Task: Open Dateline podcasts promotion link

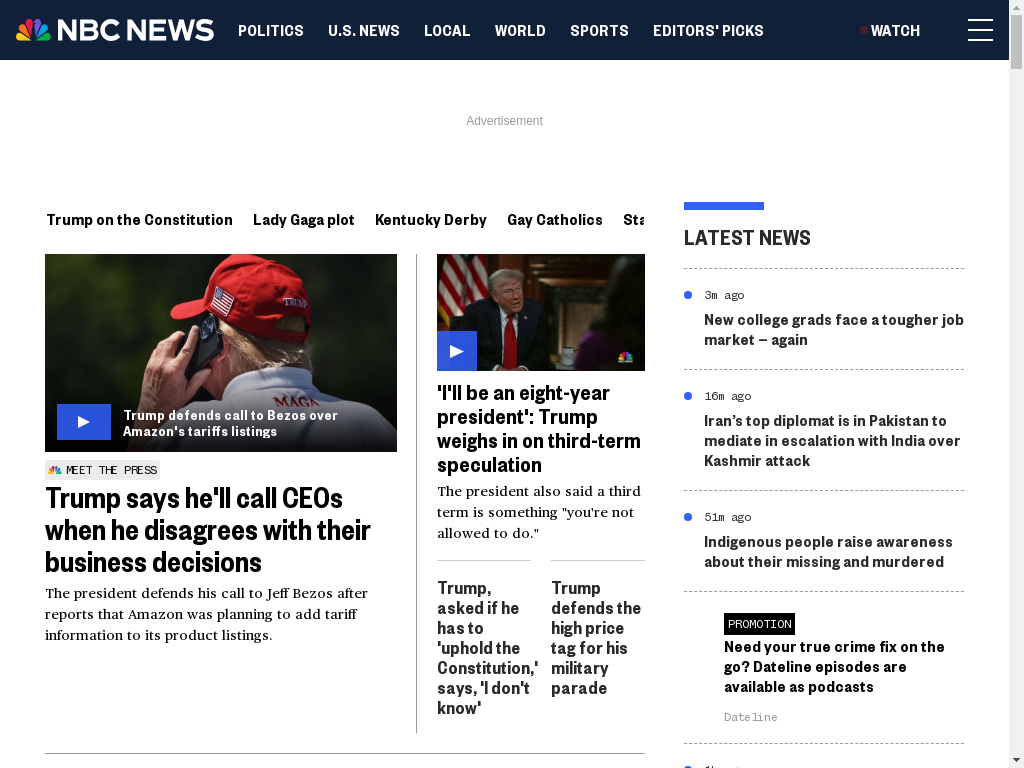Action: pos(834,667)
